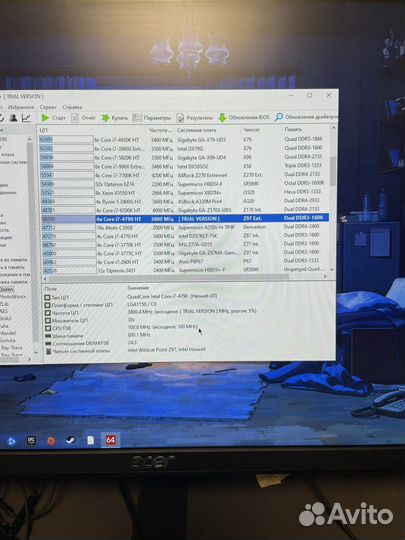The height and width of the screenshot is (540, 405).
Task: Click the white document taskbar icon
Action: click(x=91, y=440)
